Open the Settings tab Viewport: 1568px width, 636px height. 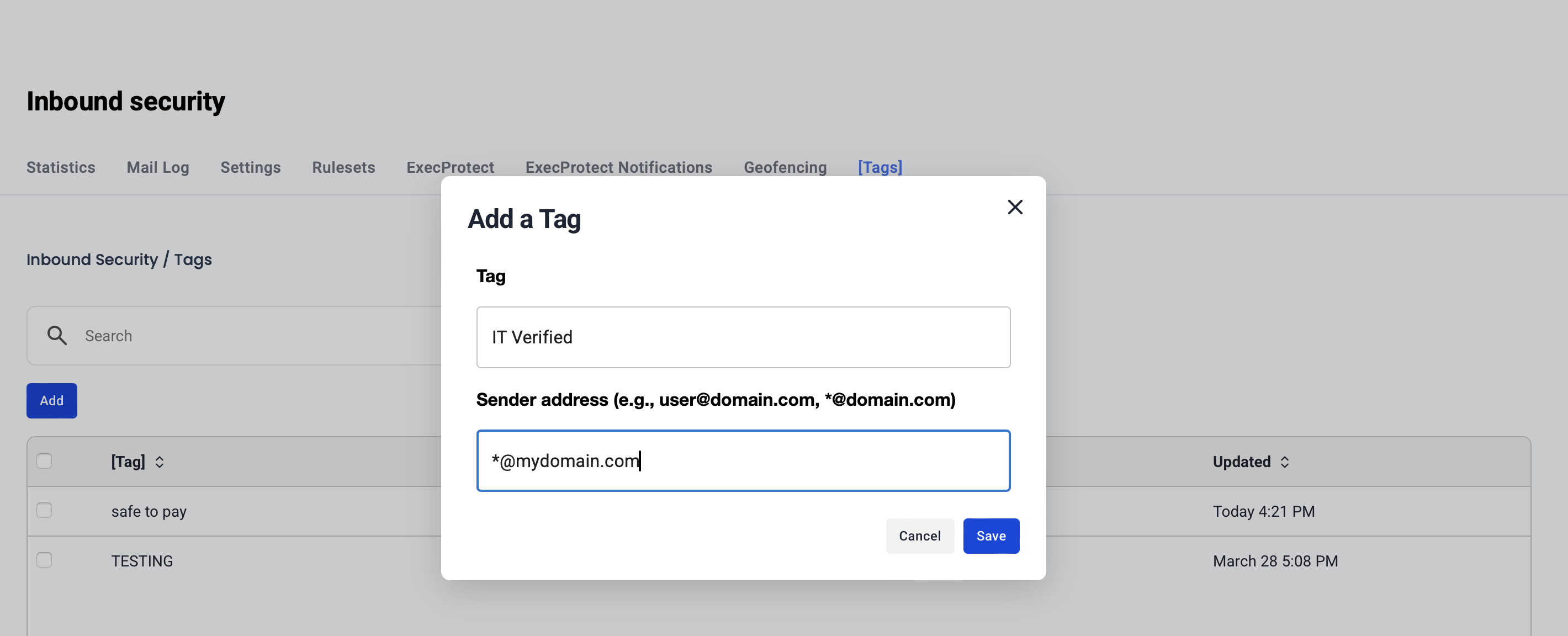250,167
